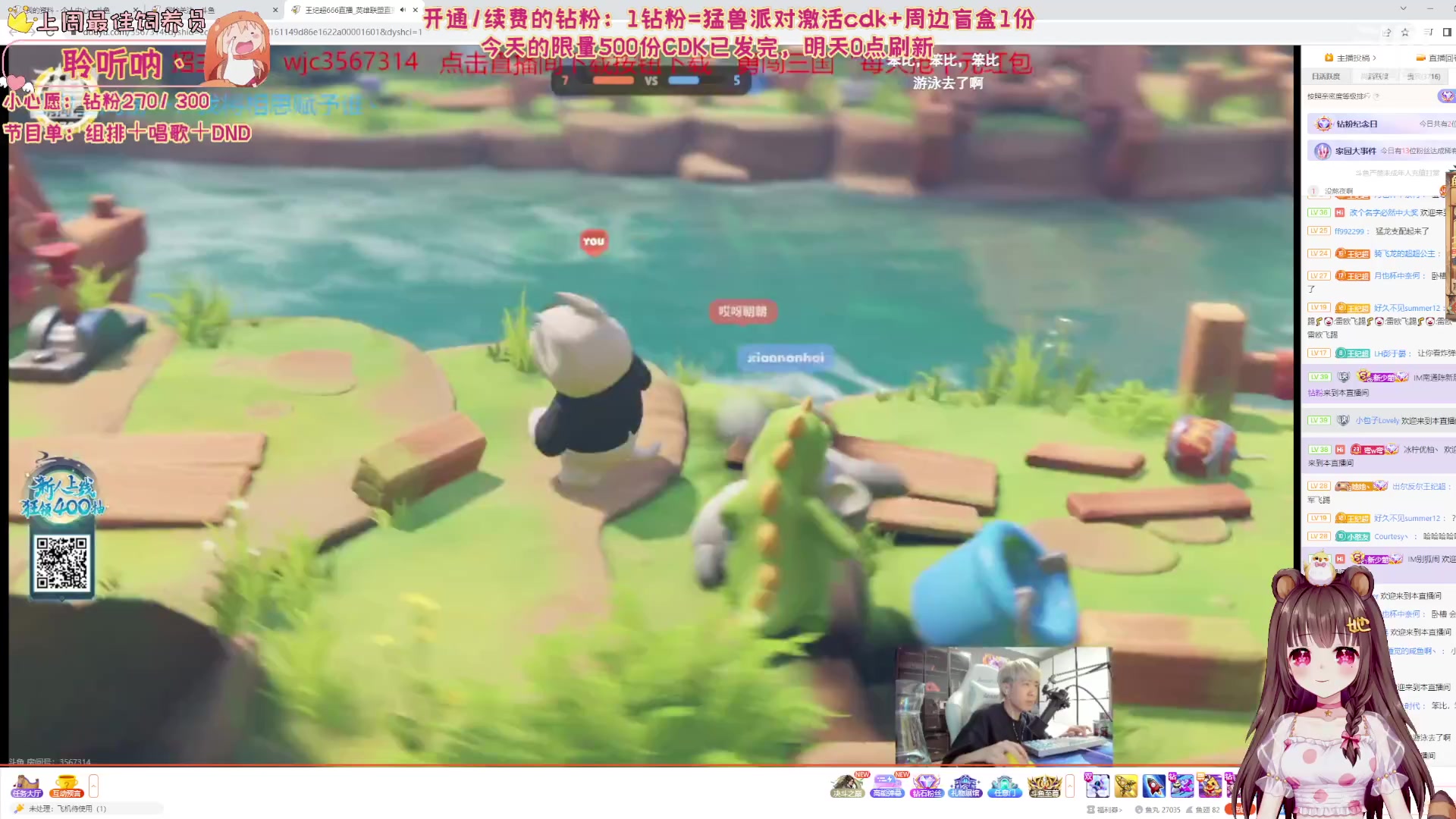Click the LV 25 level badge
This screenshot has width=1456, height=819.
(x=1319, y=231)
